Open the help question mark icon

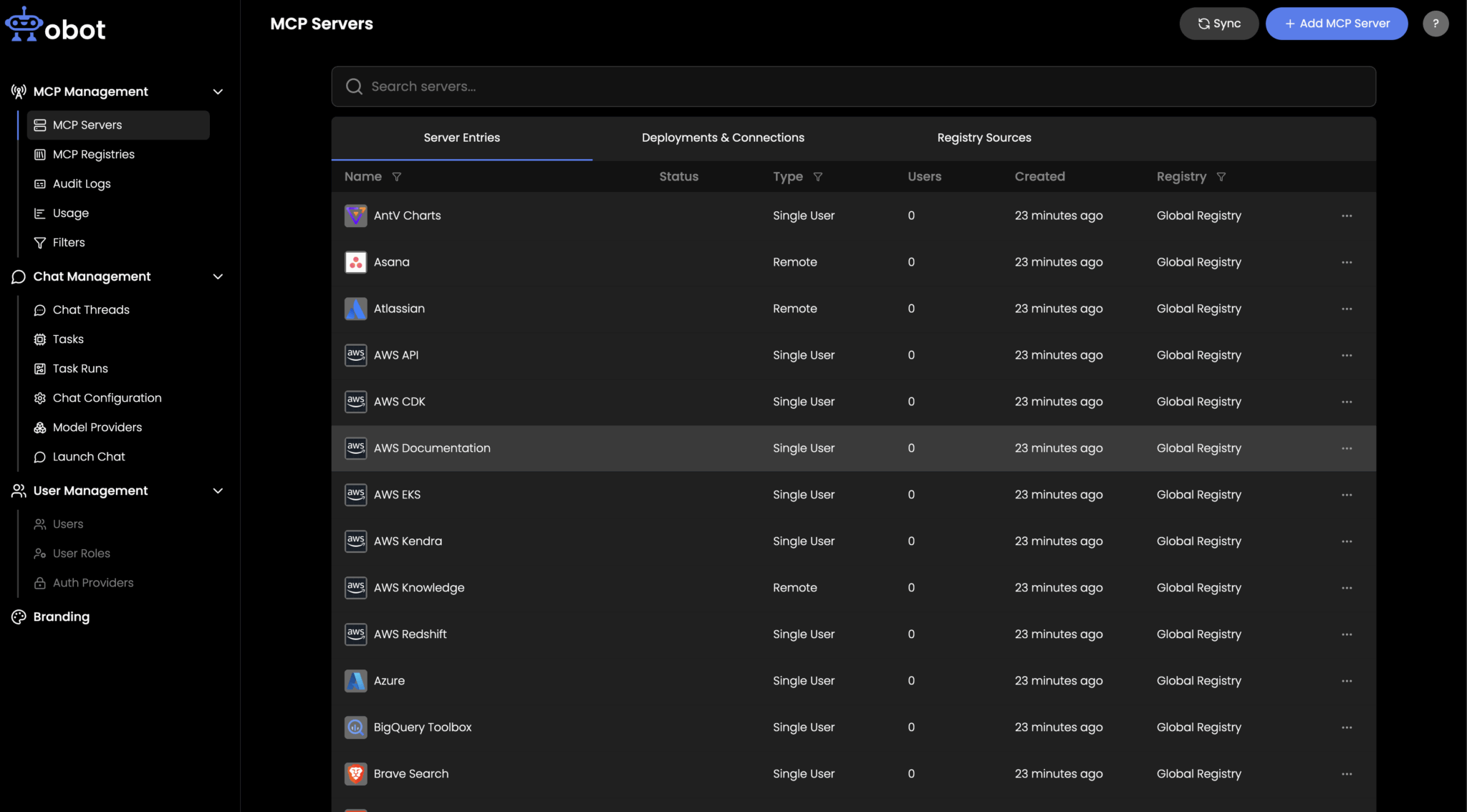tap(1435, 24)
